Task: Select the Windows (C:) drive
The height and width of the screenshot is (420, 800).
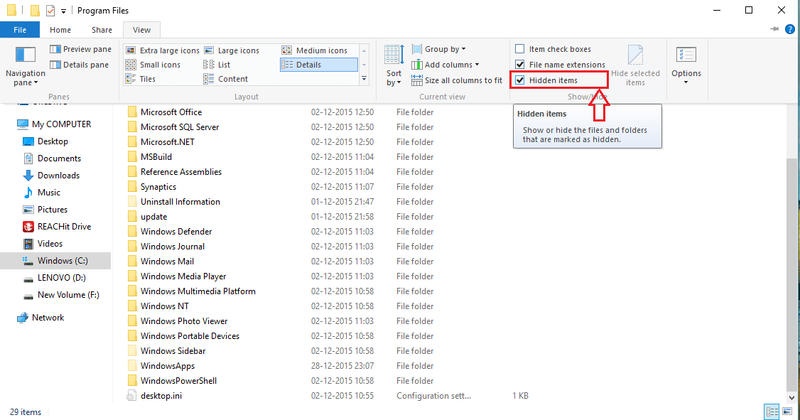Action: click(x=55, y=261)
